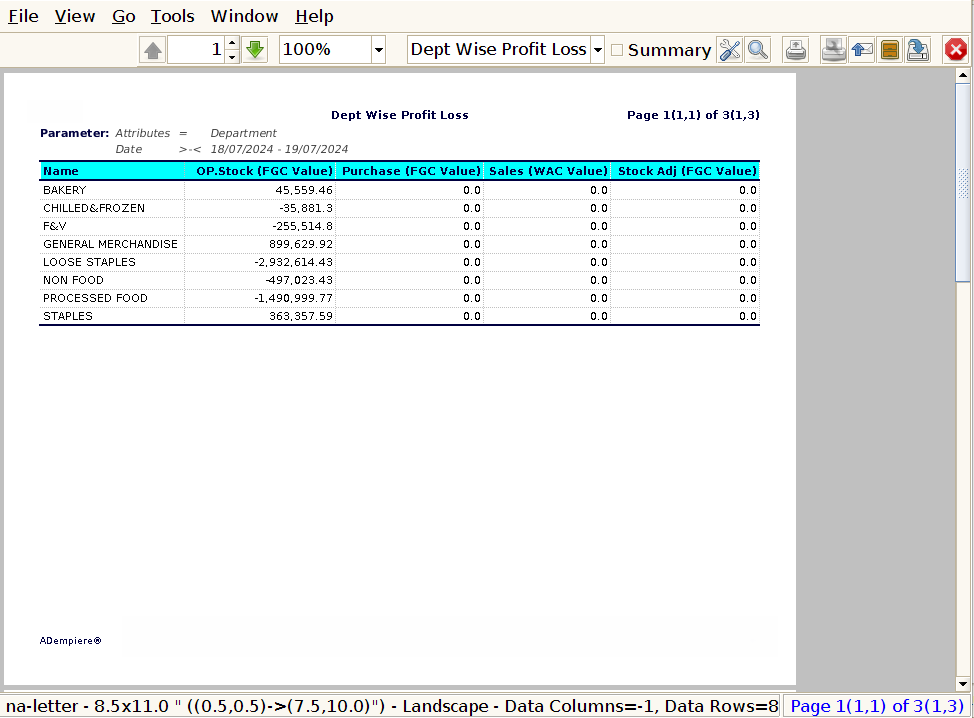Open the Go menu
Image resolution: width=974 pixels, height=718 pixels.
point(124,16)
